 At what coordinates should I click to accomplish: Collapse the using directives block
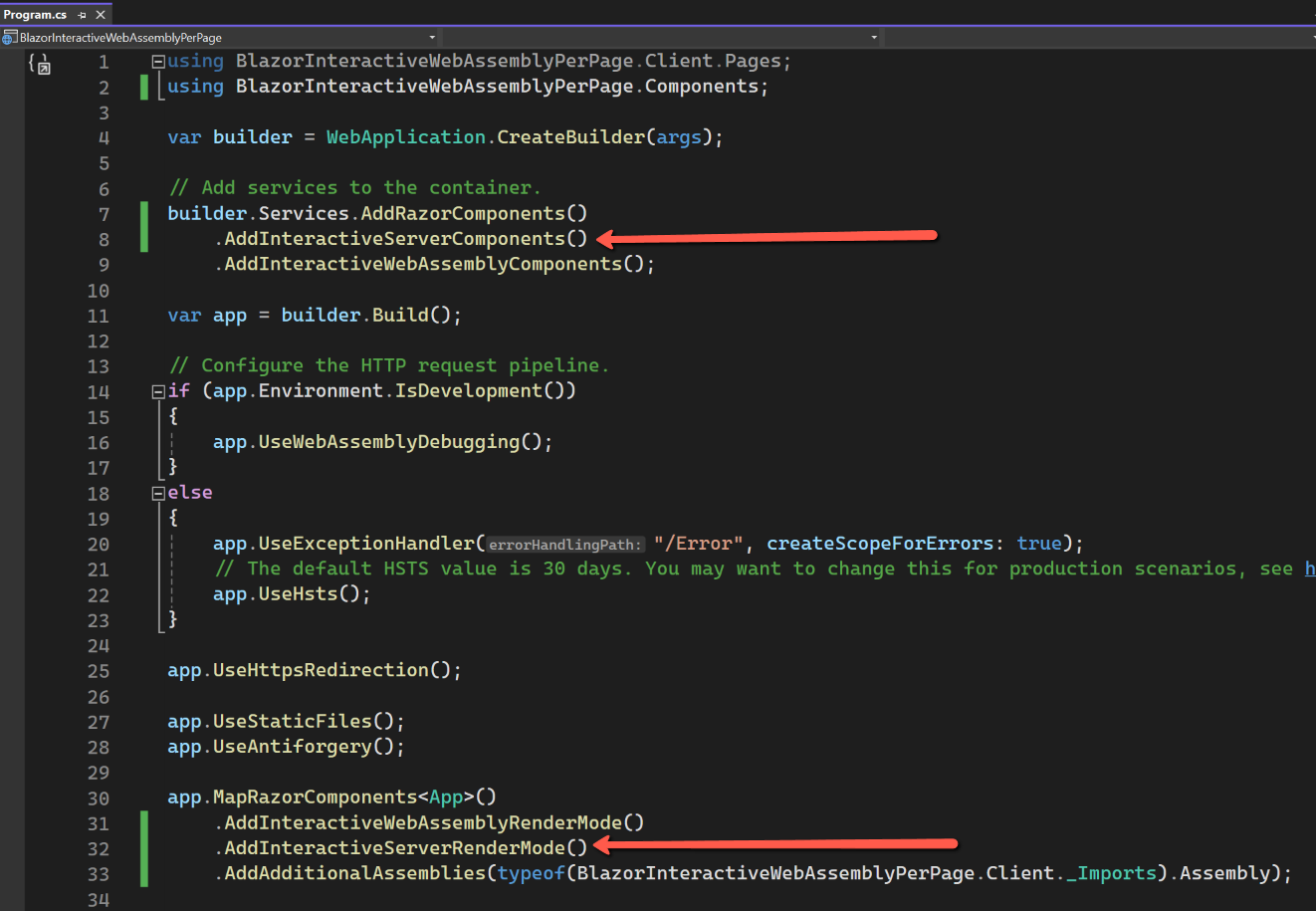pos(157,62)
